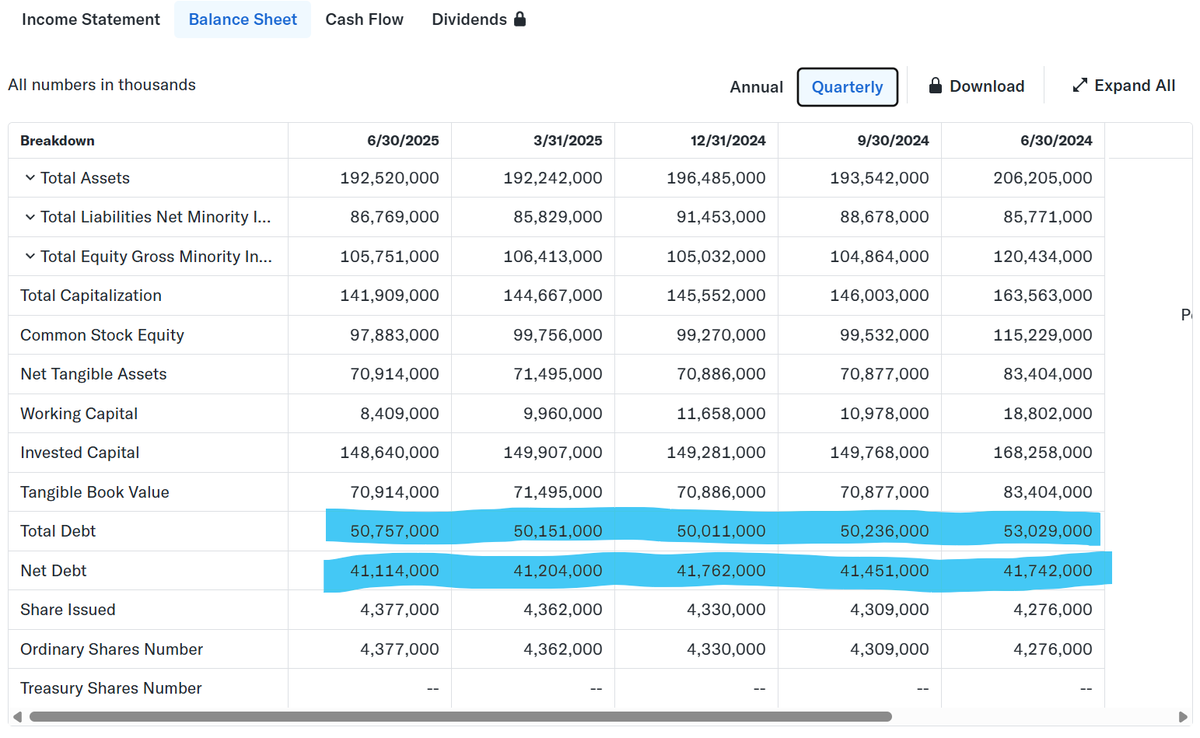This screenshot has height=738, width=1200.
Task: Click Working Capital value 8,409,000
Action: (x=399, y=414)
